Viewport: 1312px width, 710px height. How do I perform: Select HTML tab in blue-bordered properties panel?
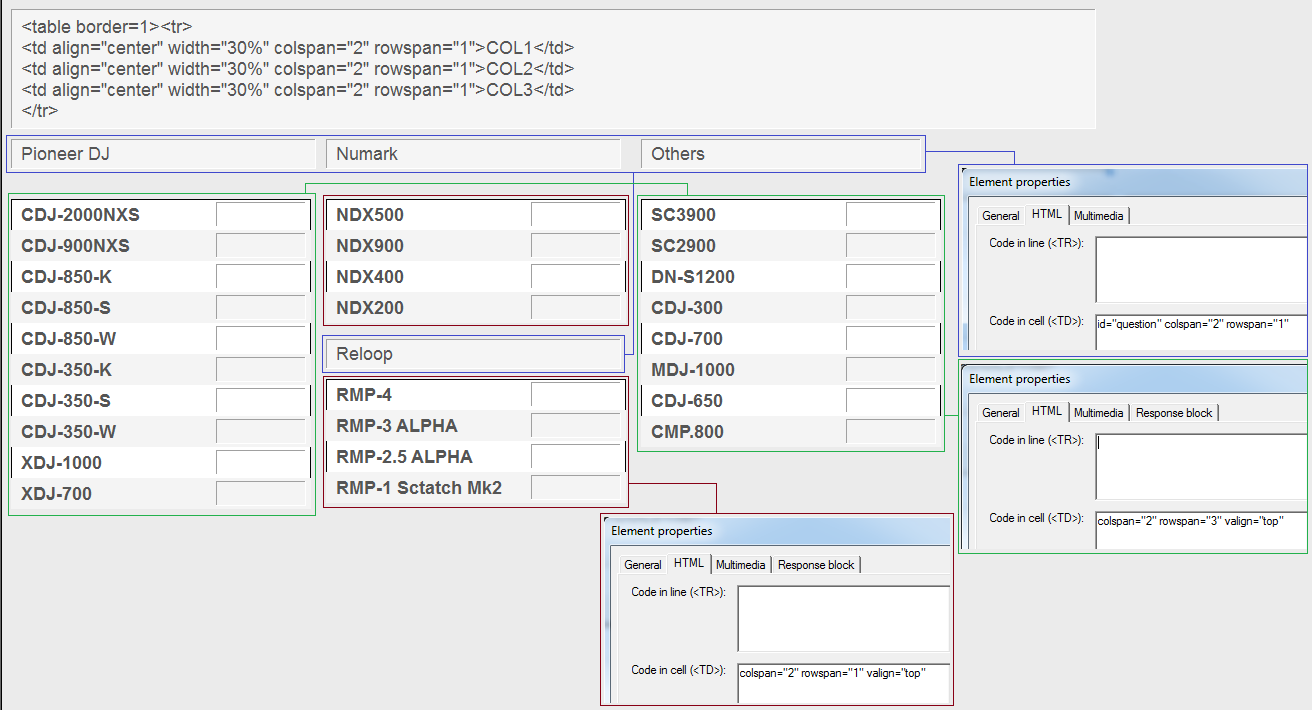tap(1047, 214)
